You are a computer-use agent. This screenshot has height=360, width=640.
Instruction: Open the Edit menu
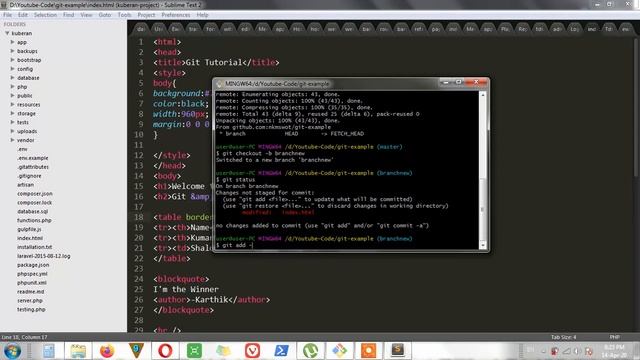[x=23, y=15]
